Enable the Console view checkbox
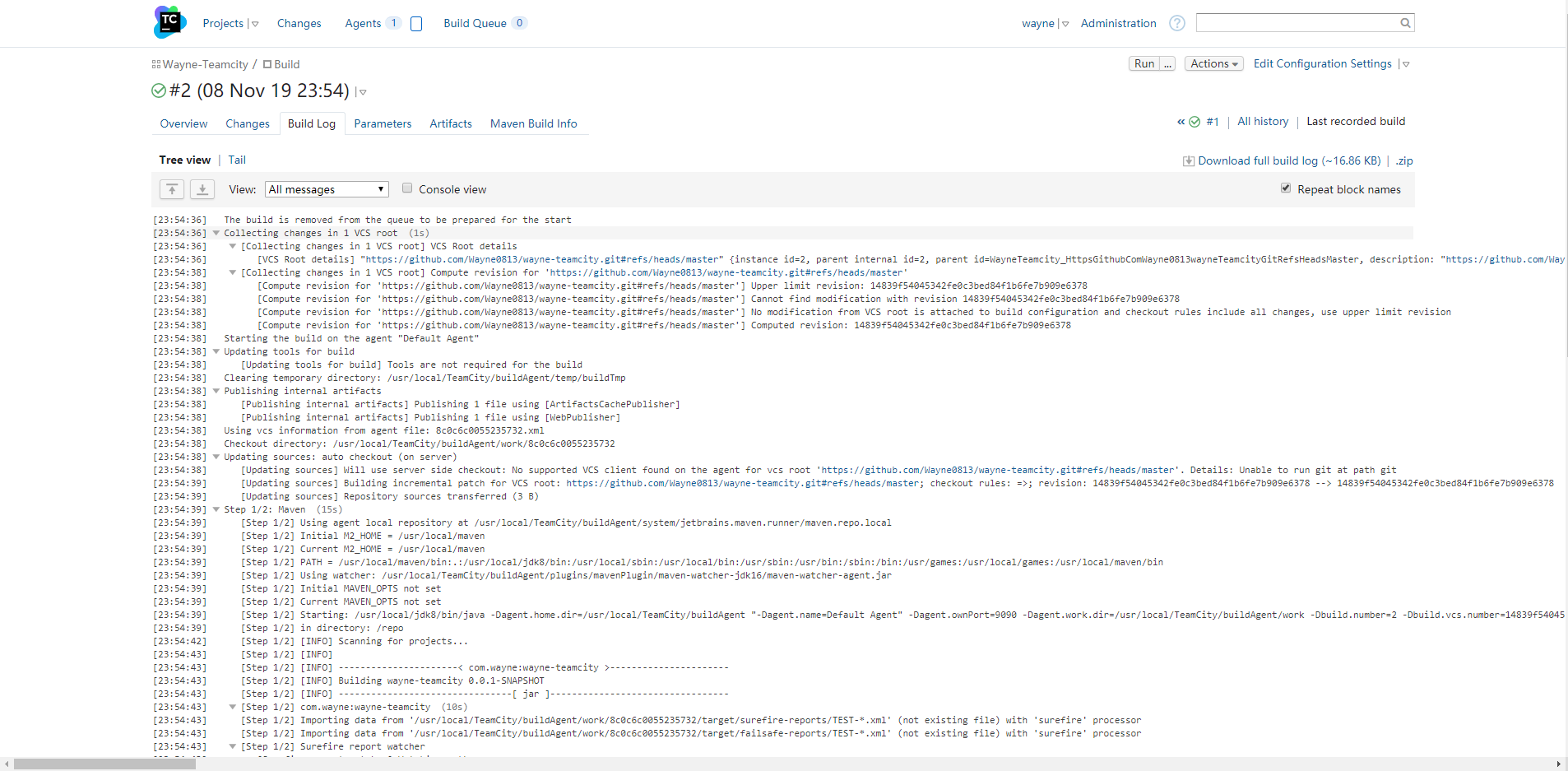Screen dimensions: 1568x771 [407, 188]
